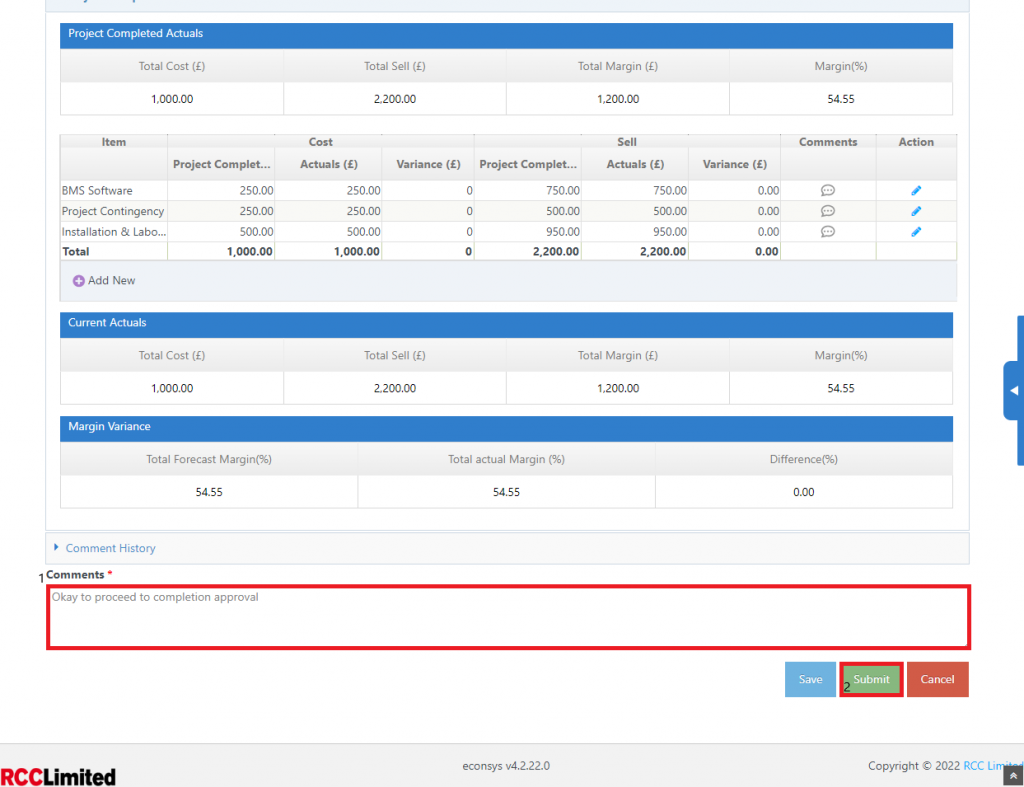Viewport: 1024px width, 787px height.
Task: Click the Installation & Labo... item name
Action: (114, 232)
